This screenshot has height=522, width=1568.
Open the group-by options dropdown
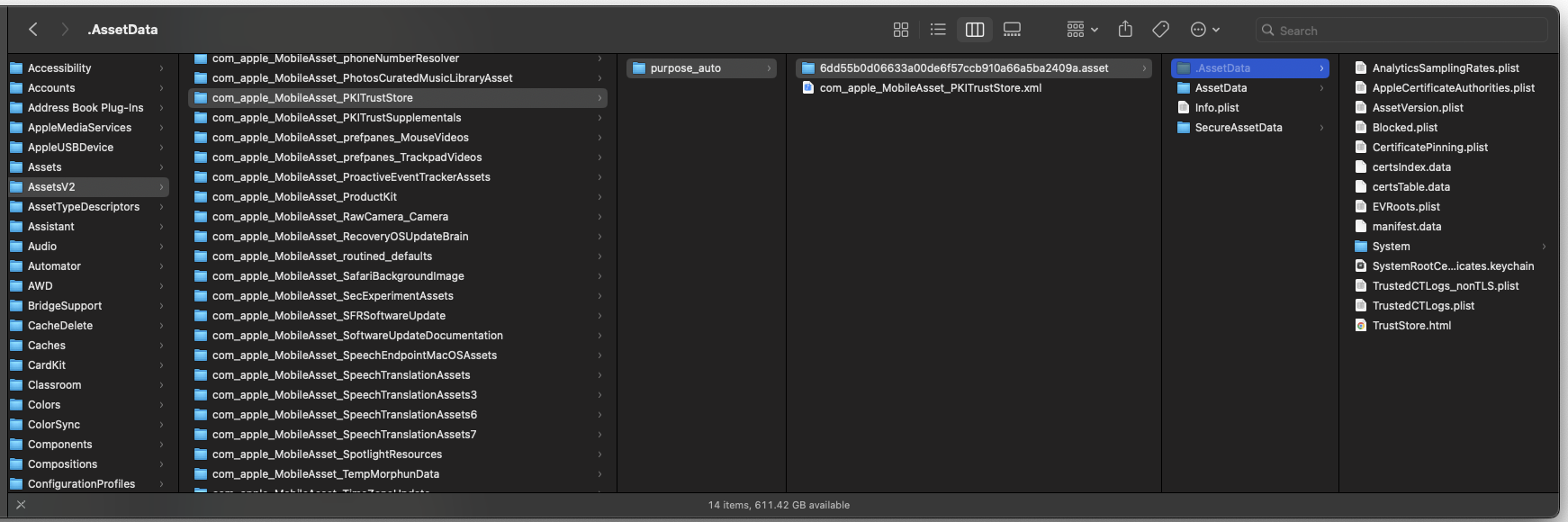1082,30
